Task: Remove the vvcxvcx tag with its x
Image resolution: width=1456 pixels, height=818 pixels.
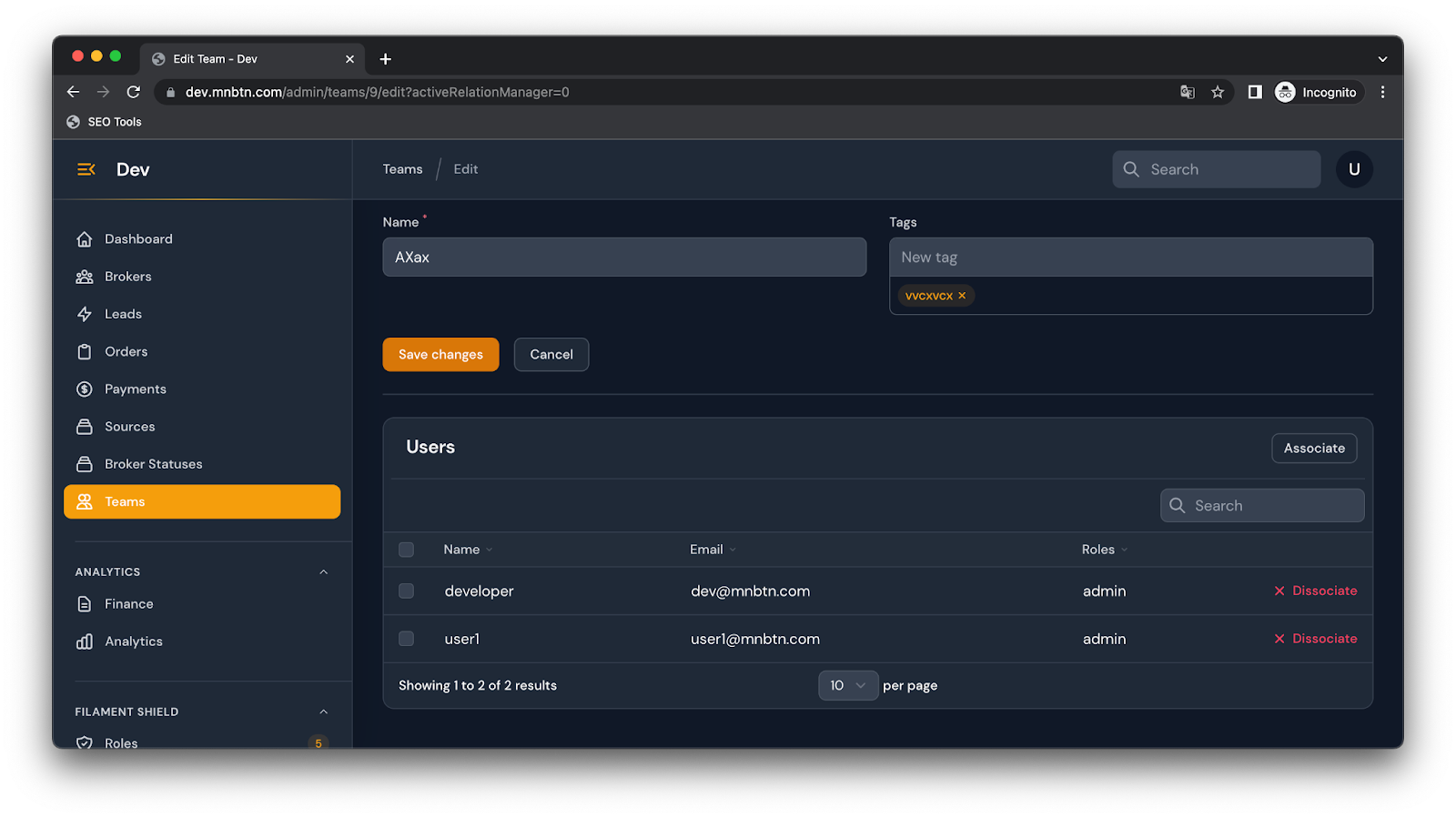Action: [x=962, y=296]
